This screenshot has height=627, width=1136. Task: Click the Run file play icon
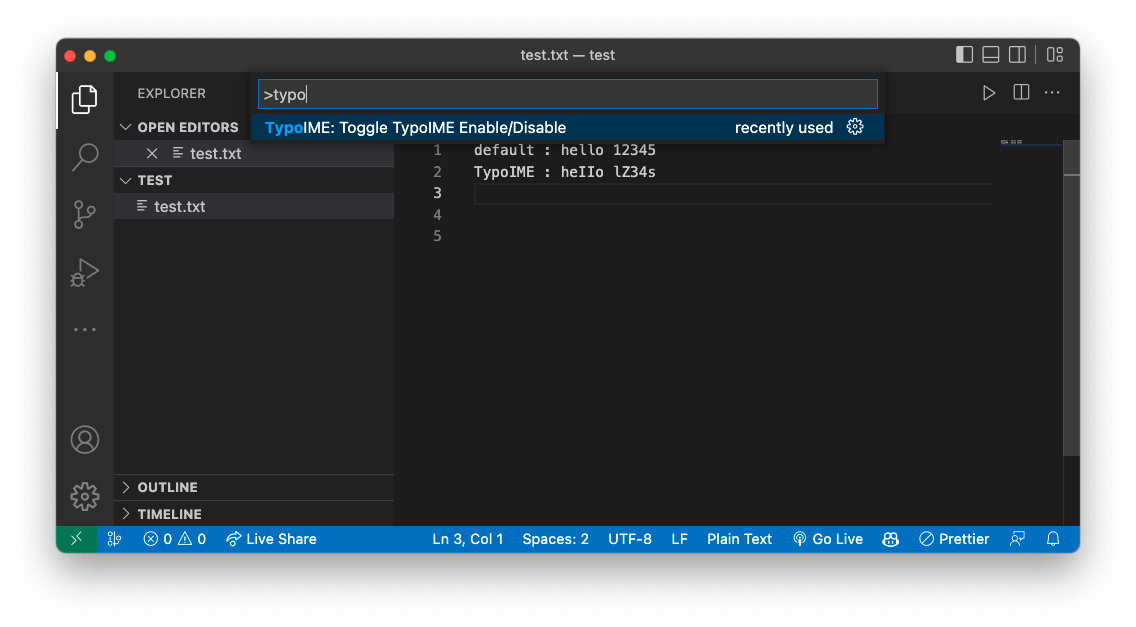pos(988,93)
